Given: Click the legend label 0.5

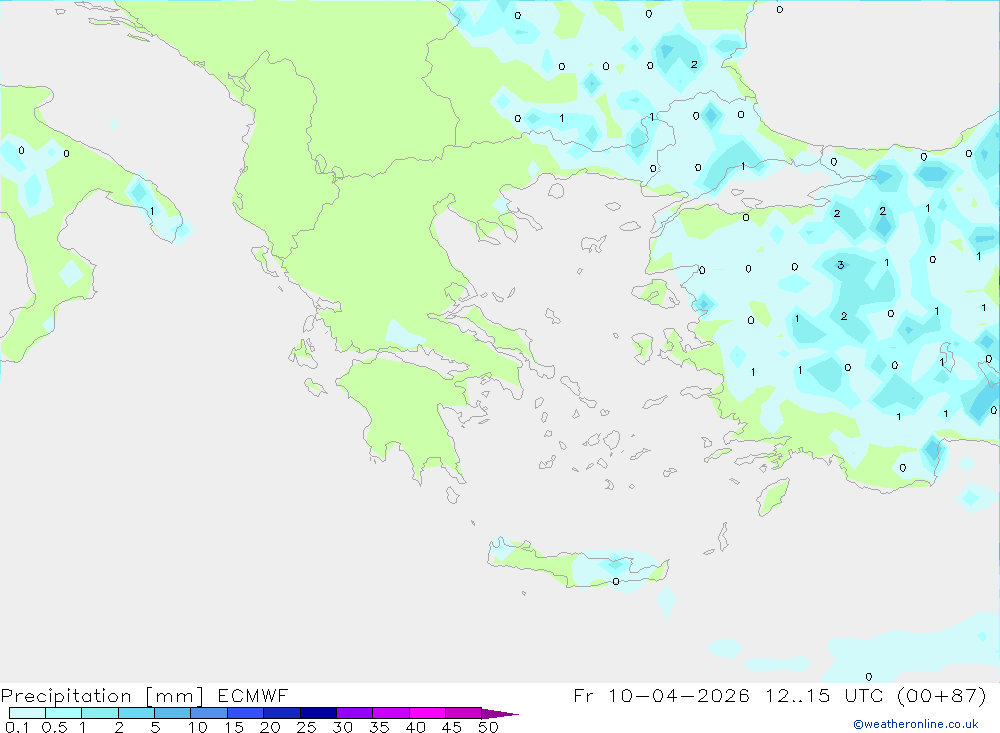Looking at the screenshot, I should click(x=54, y=727).
